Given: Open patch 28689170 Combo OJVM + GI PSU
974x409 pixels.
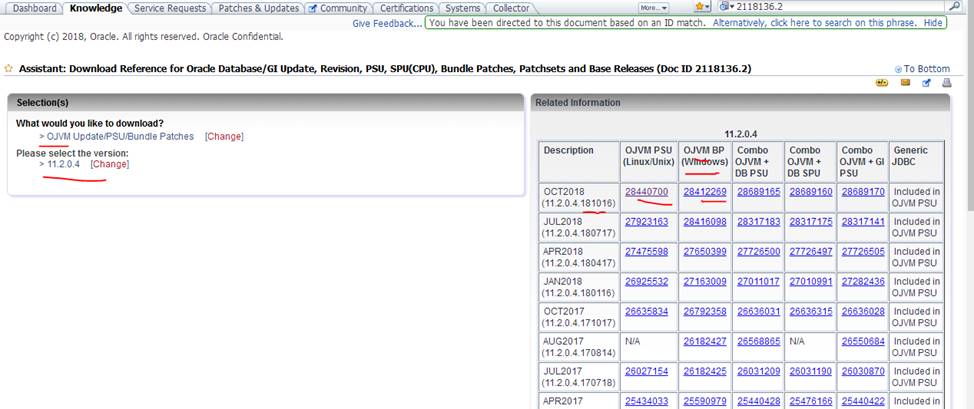Looking at the screenshot, I should click(863, 191).
